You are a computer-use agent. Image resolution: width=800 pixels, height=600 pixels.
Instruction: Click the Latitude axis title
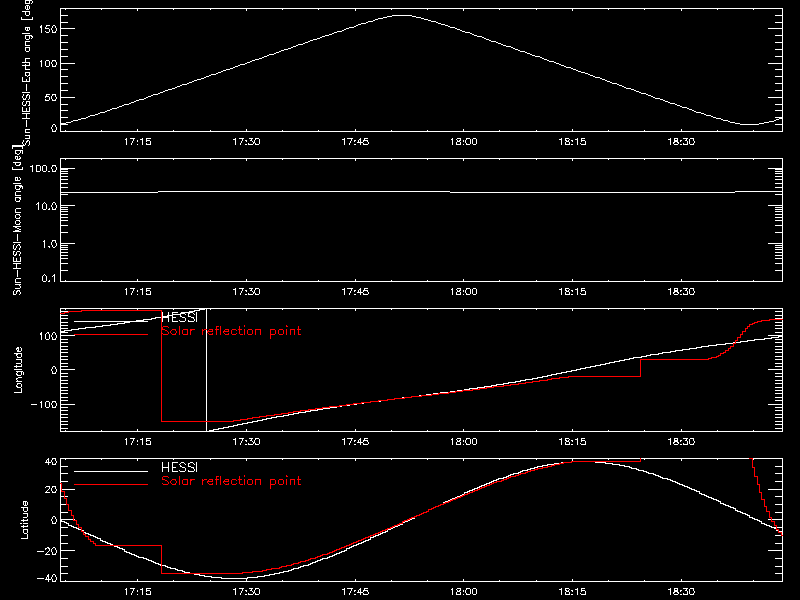coord(24,520)
